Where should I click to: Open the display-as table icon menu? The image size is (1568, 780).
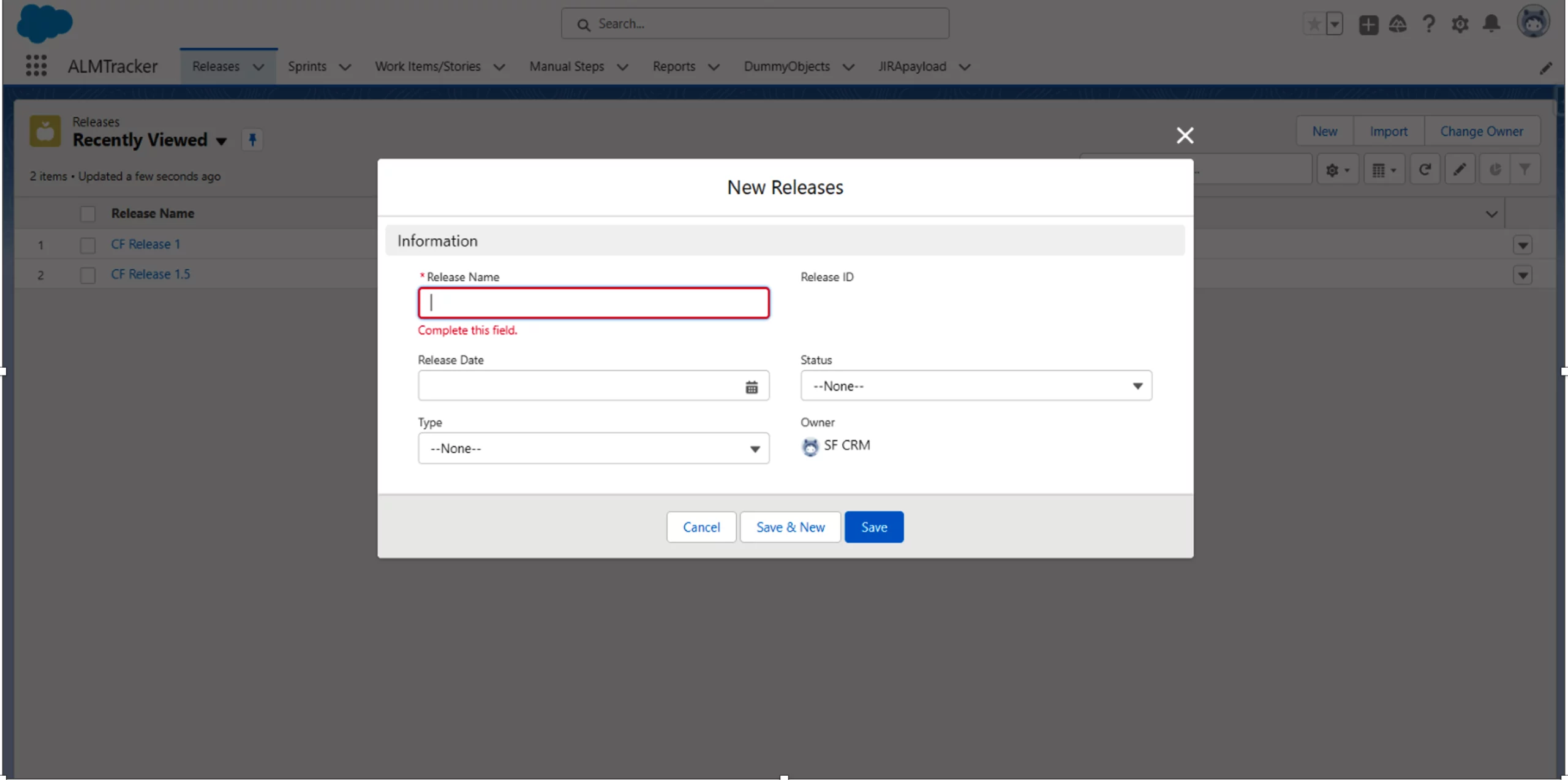(1384, 170)
